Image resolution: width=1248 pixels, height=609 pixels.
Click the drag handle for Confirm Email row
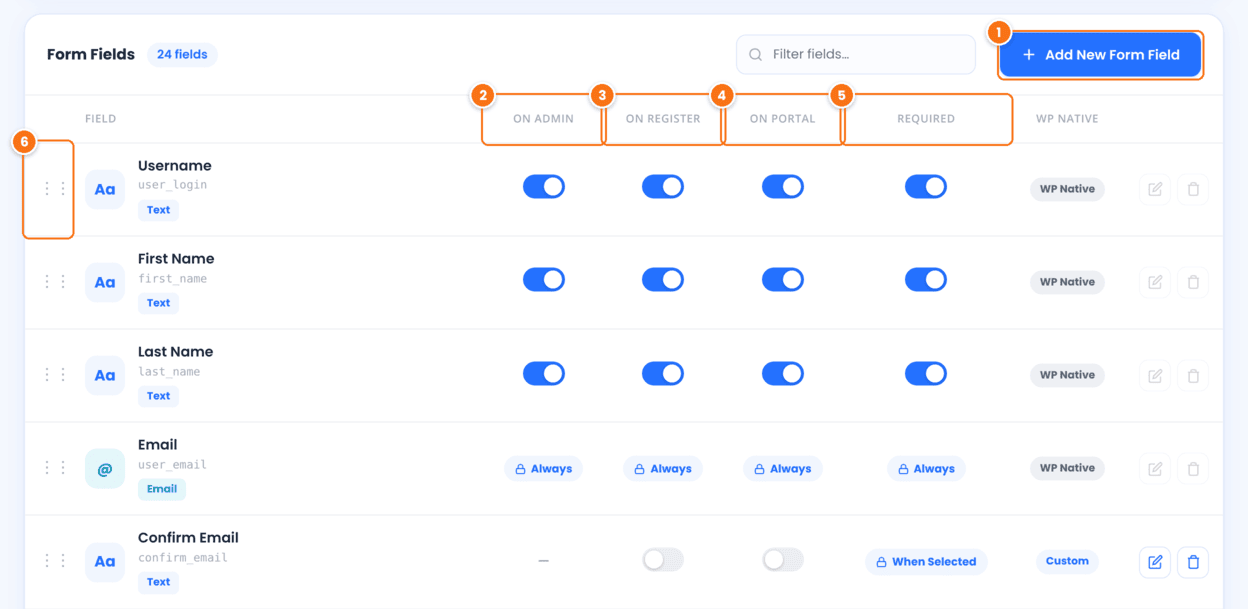[55, 561]
